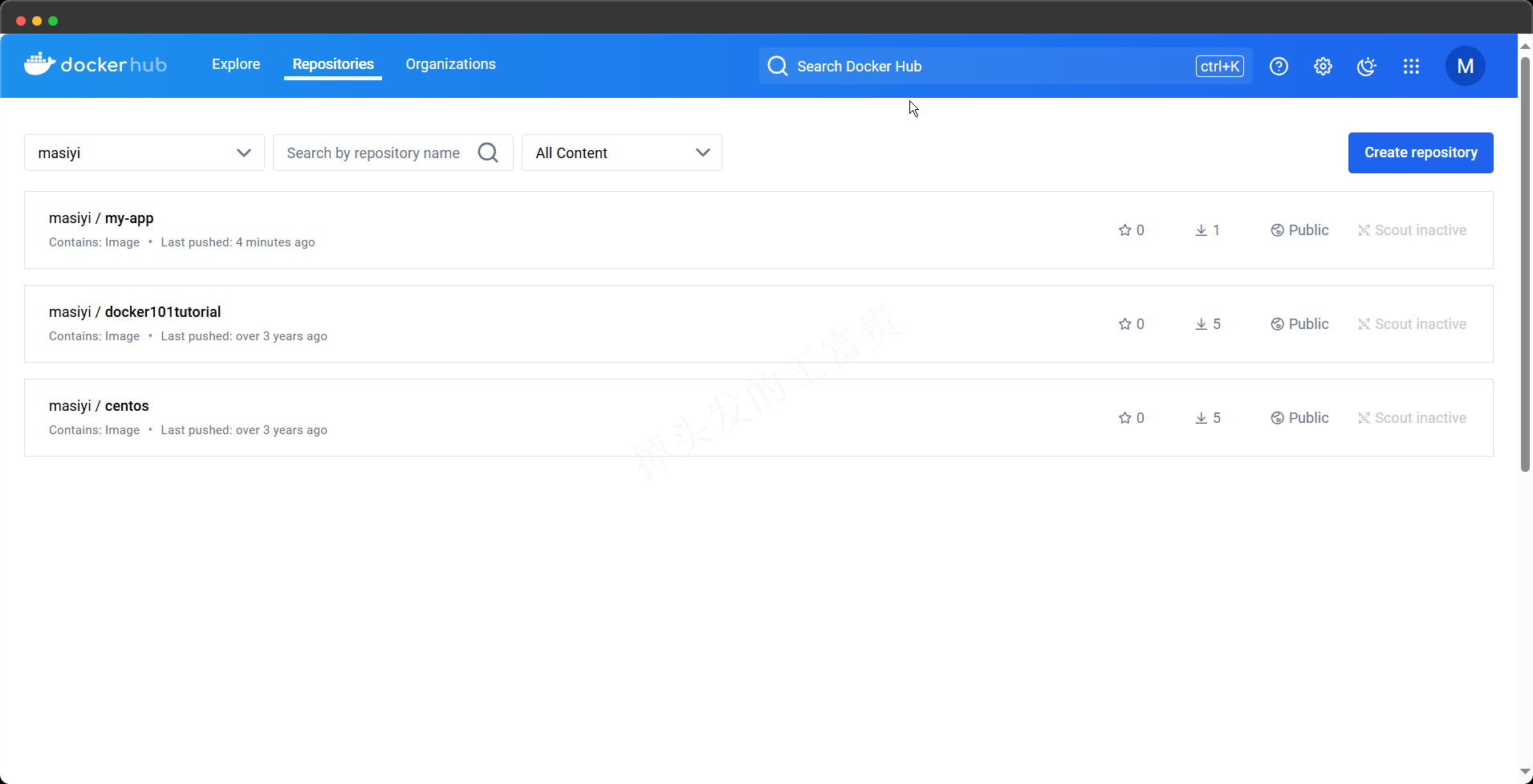Screen dimensions: 1533x784
Task: Click 'Last pushed' text under docker101tutorial
Action: 244,336
